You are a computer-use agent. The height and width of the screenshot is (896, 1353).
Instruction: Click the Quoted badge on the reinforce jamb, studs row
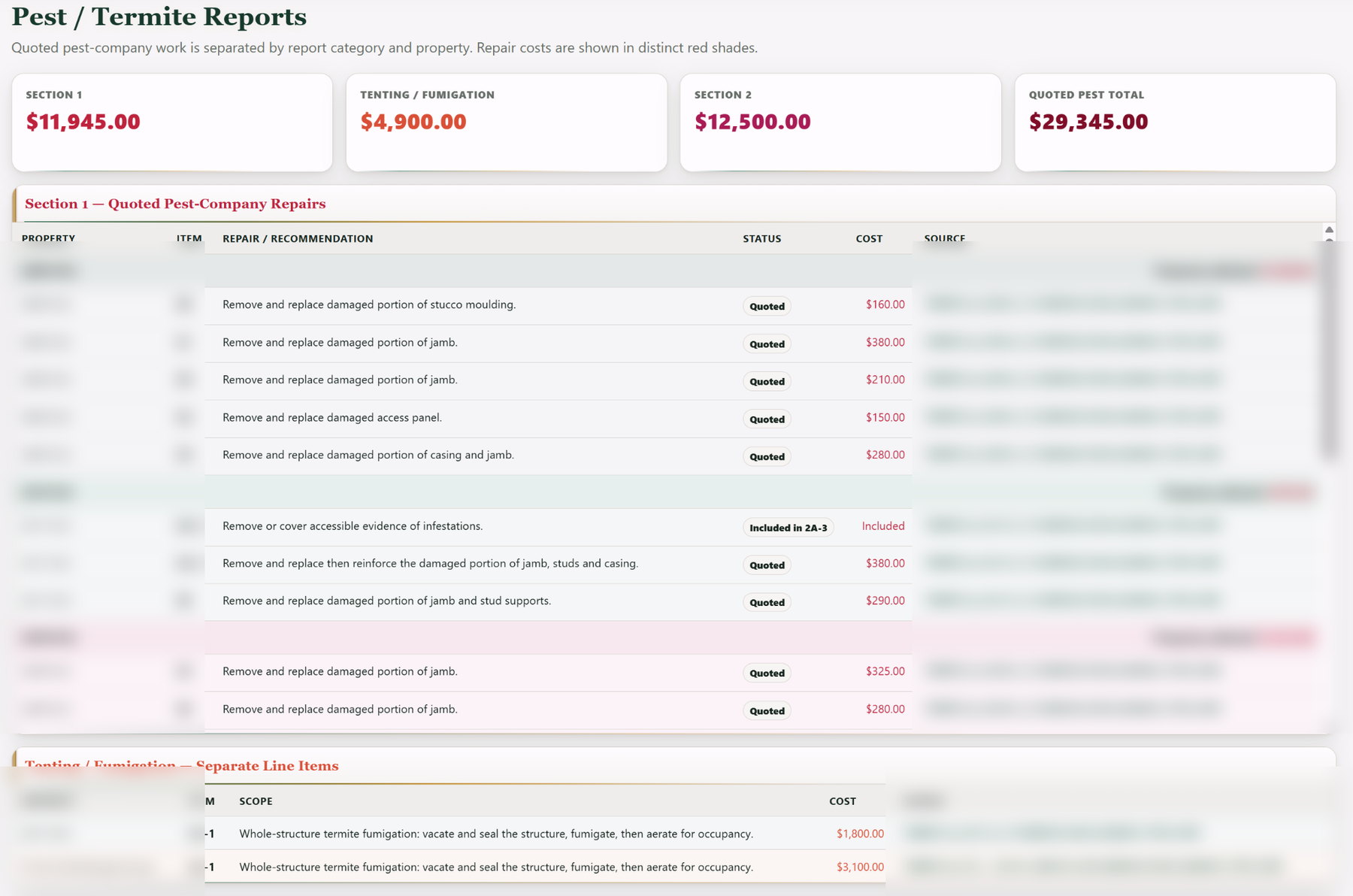pos(767,565)
